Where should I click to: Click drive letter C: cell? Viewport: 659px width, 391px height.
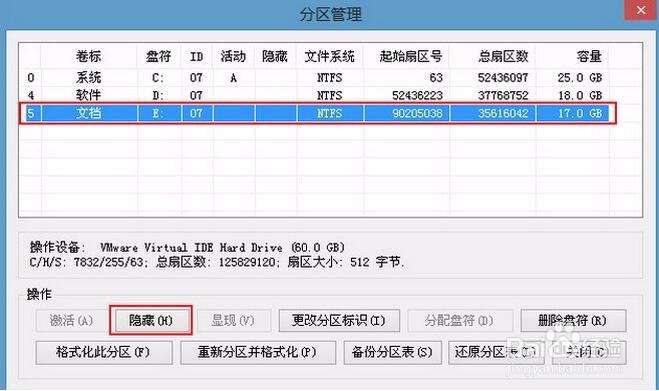click(158, 78)
